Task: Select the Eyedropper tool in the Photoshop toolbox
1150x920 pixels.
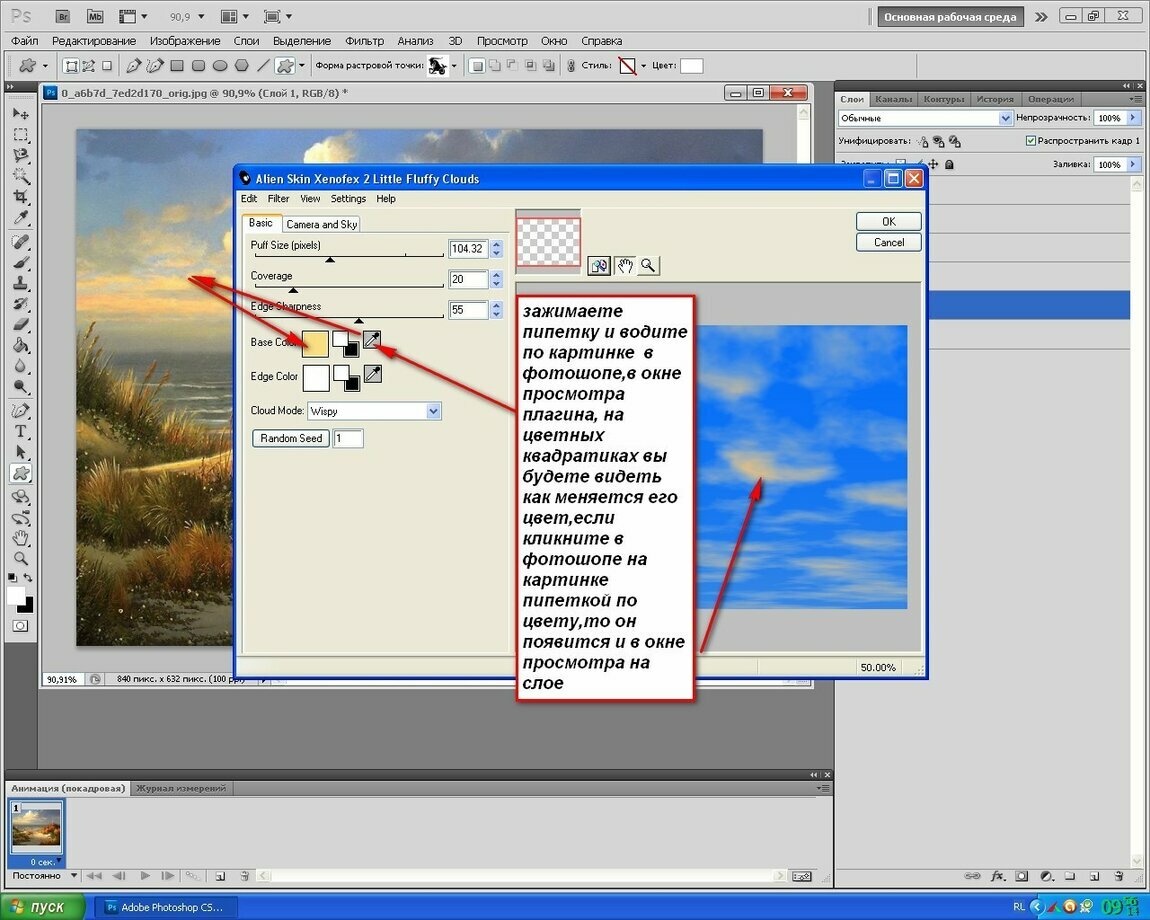Action: point(21,217)
